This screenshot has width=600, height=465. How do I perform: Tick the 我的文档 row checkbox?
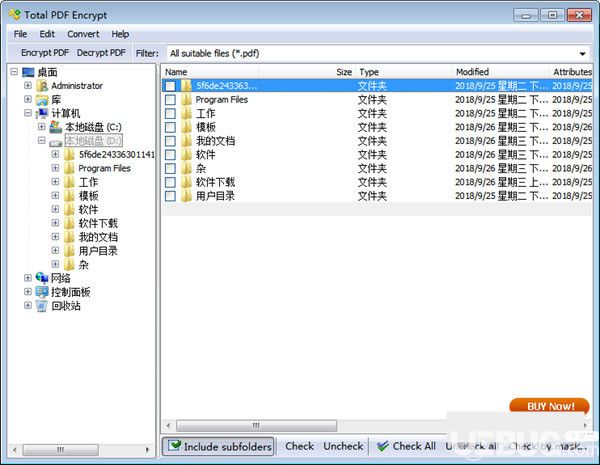(170, 141)
